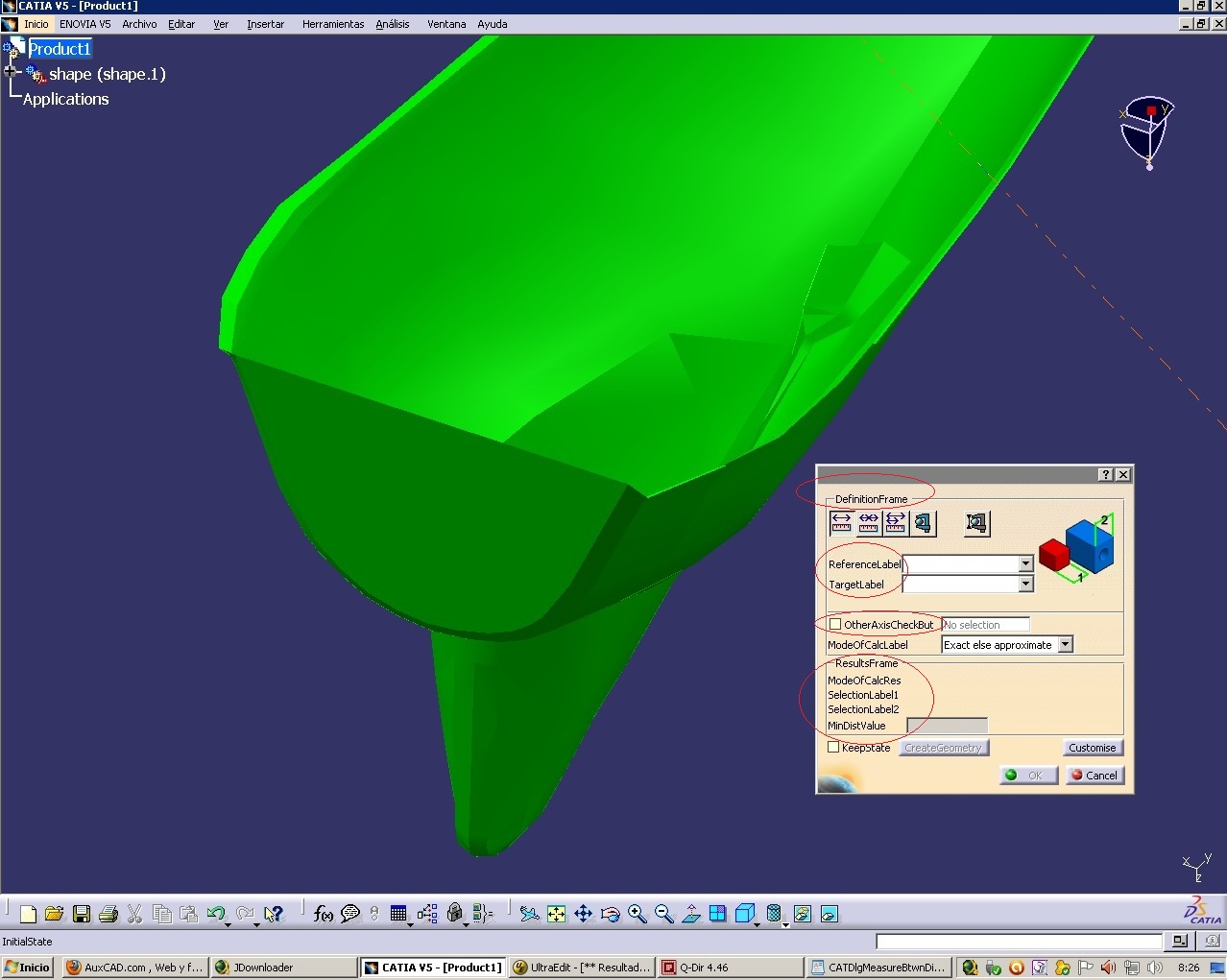
Task: Open the ReferenceLabel dropdown
Action: [x=1026, y=563]
